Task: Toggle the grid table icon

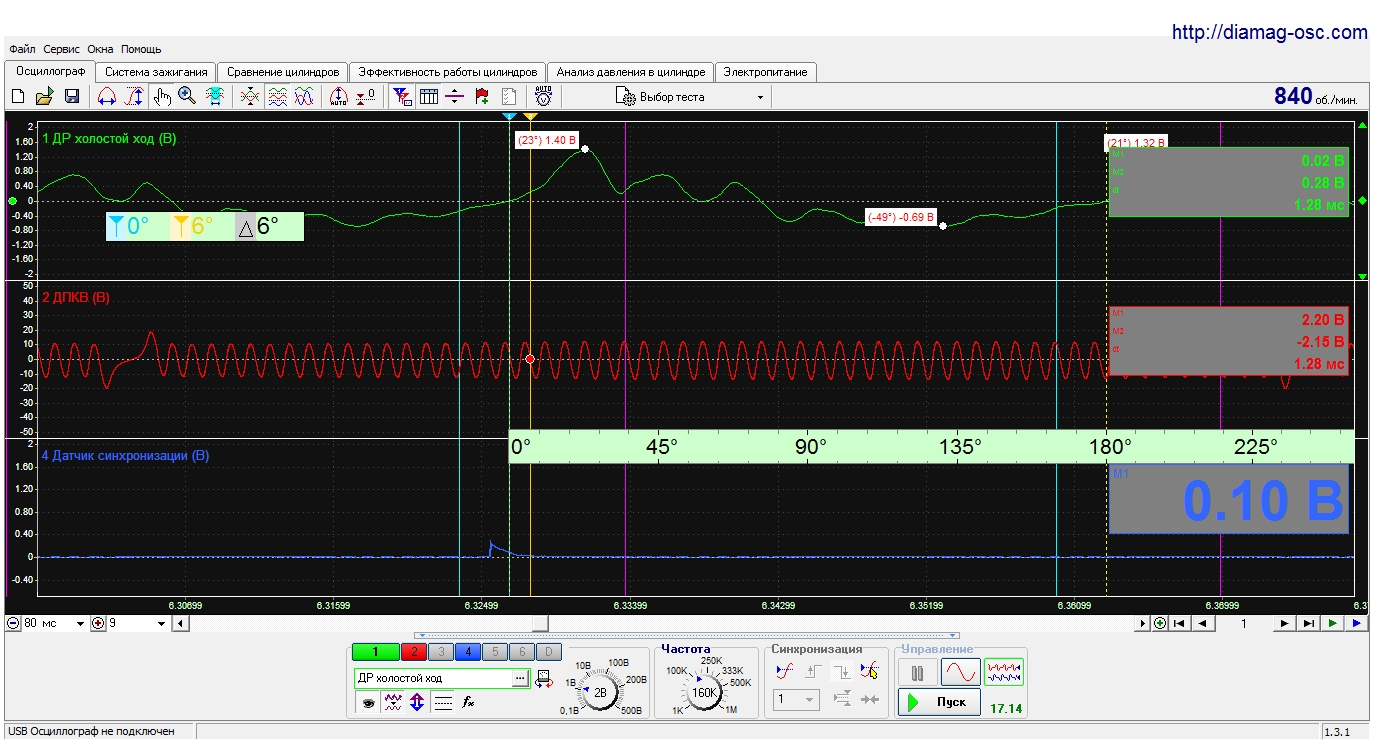Action: pos(429,97)
